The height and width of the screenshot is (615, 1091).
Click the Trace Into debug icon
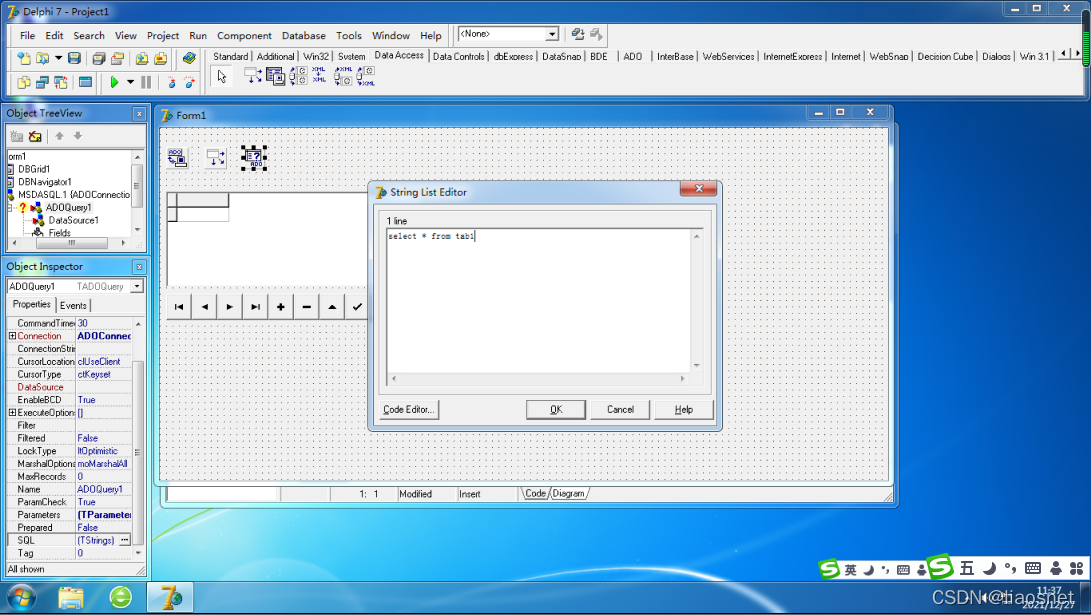[171, 82]
